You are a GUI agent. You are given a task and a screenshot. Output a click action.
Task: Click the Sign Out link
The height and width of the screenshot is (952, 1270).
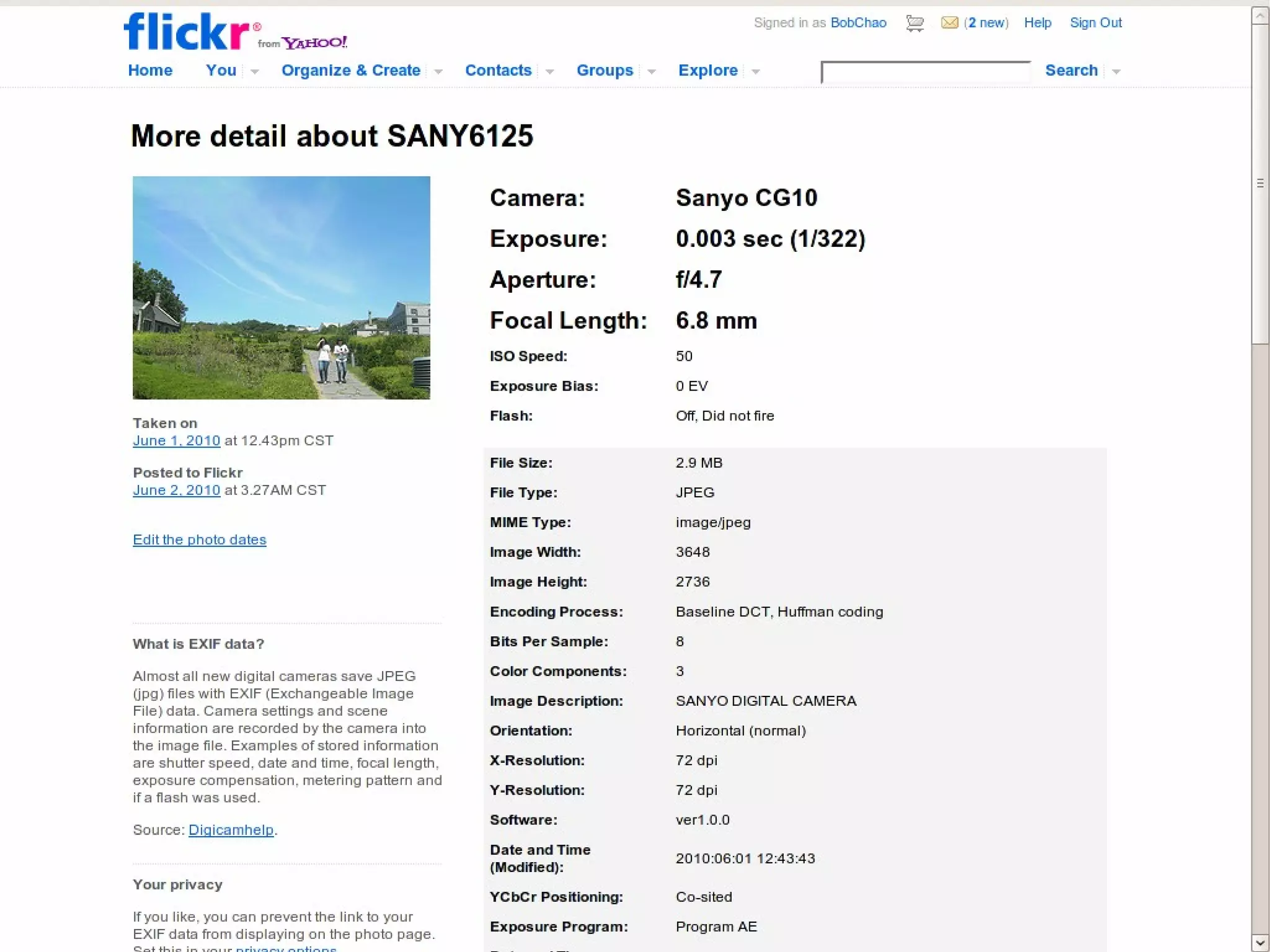point(1095,23)
